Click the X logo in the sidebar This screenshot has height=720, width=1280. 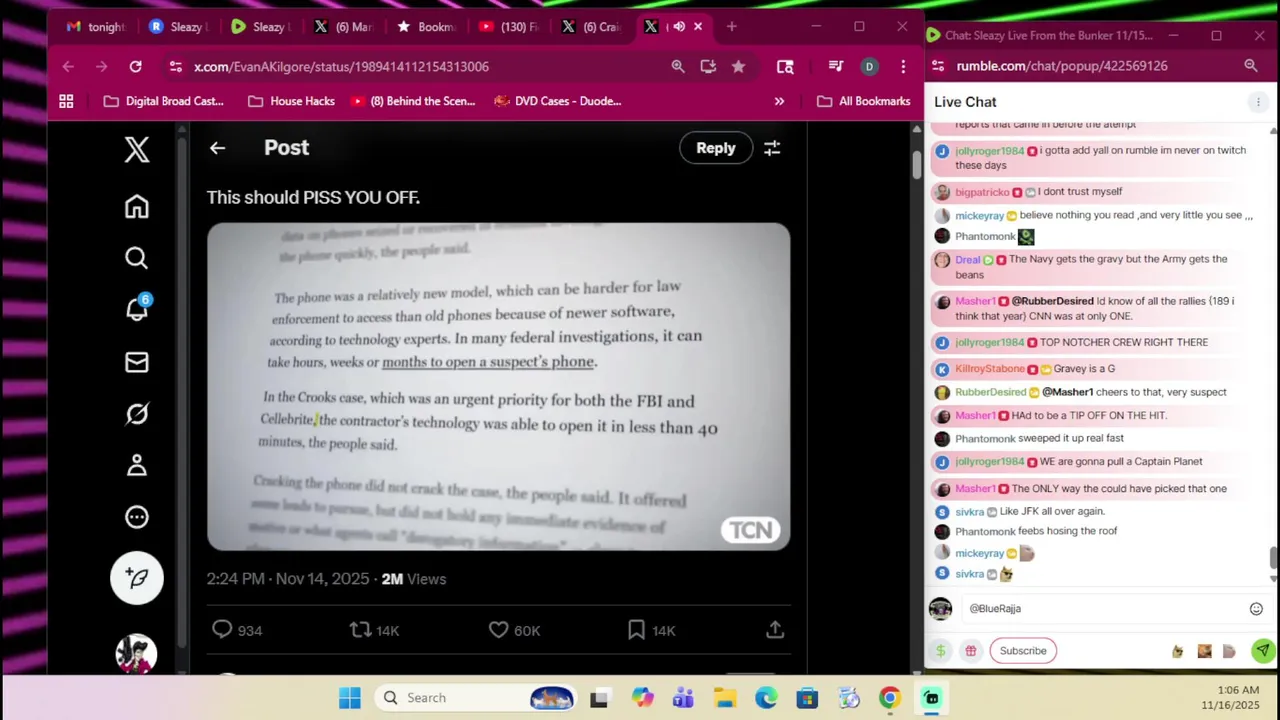click(137, 150)
